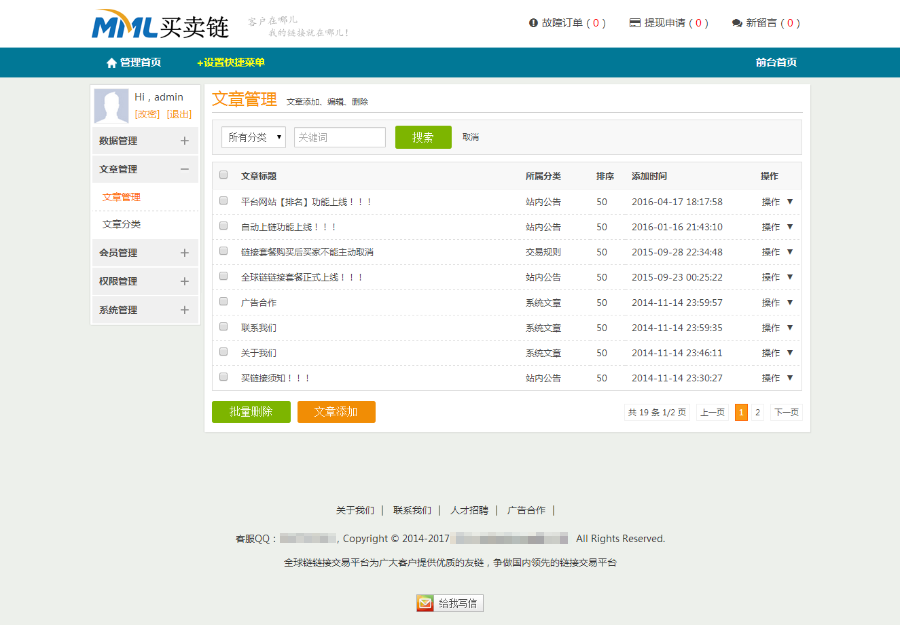Open 故障订单 alert icon in header
Screen dimensions: 900x625
[534, 23]
